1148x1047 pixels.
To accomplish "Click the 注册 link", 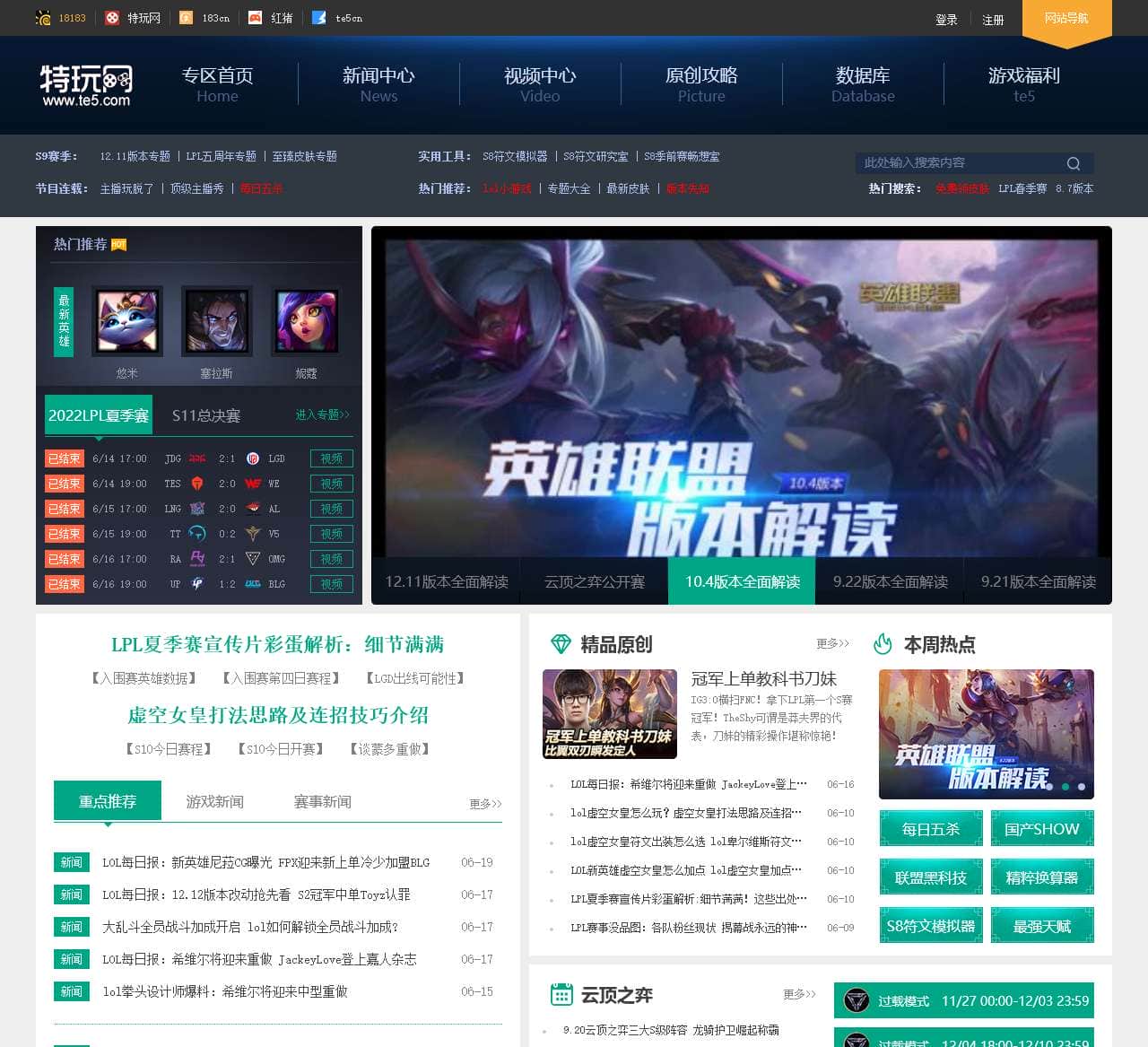I will tap(993, 20).
